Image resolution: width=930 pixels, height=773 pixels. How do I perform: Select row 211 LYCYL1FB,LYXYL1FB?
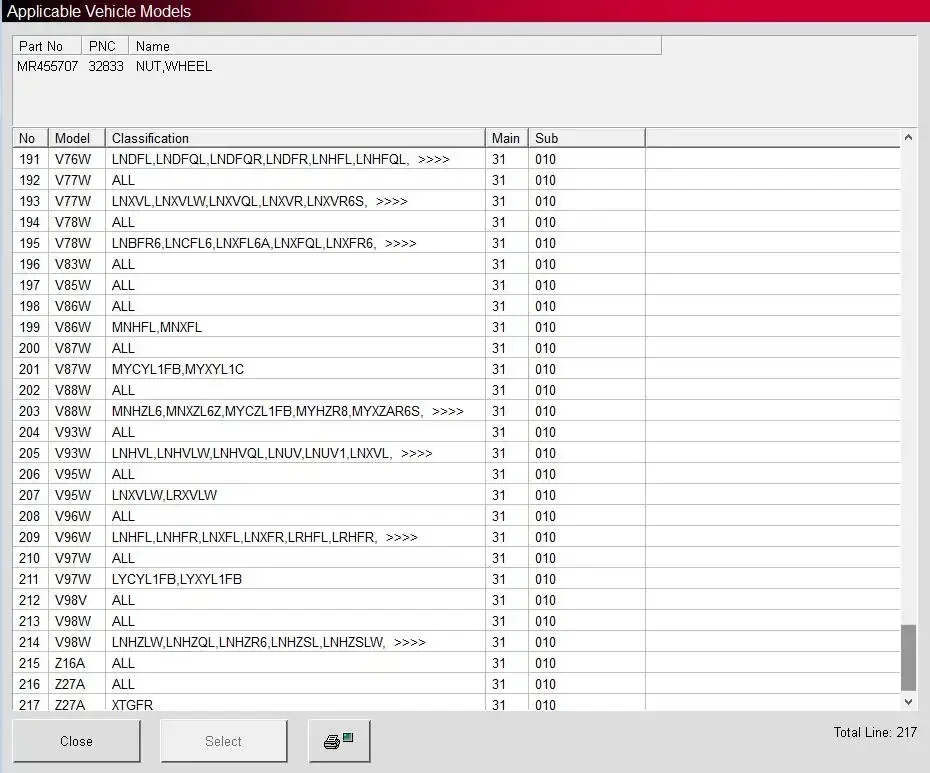pos(456,579)
